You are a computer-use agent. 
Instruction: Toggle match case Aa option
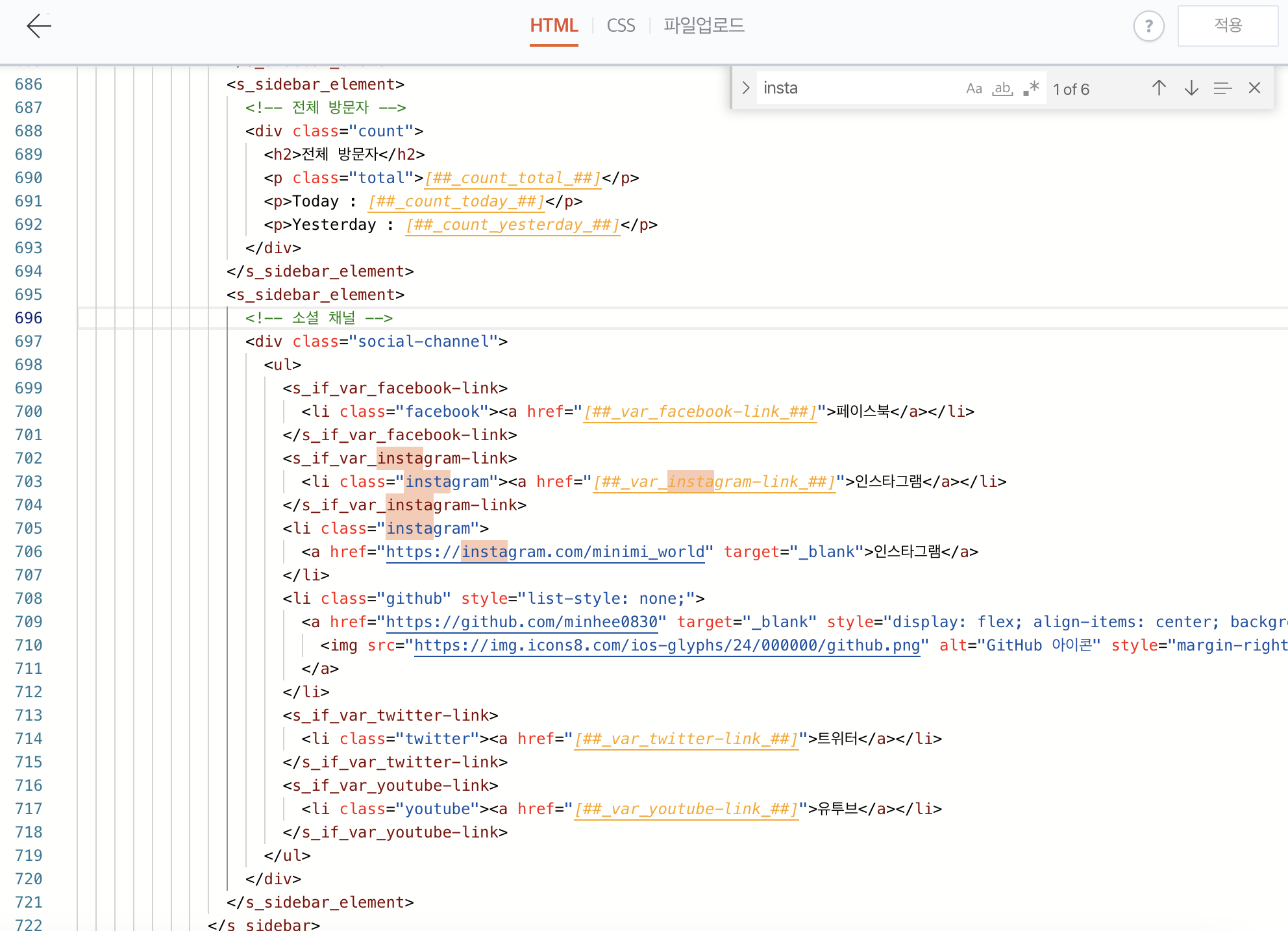[974, 88]
